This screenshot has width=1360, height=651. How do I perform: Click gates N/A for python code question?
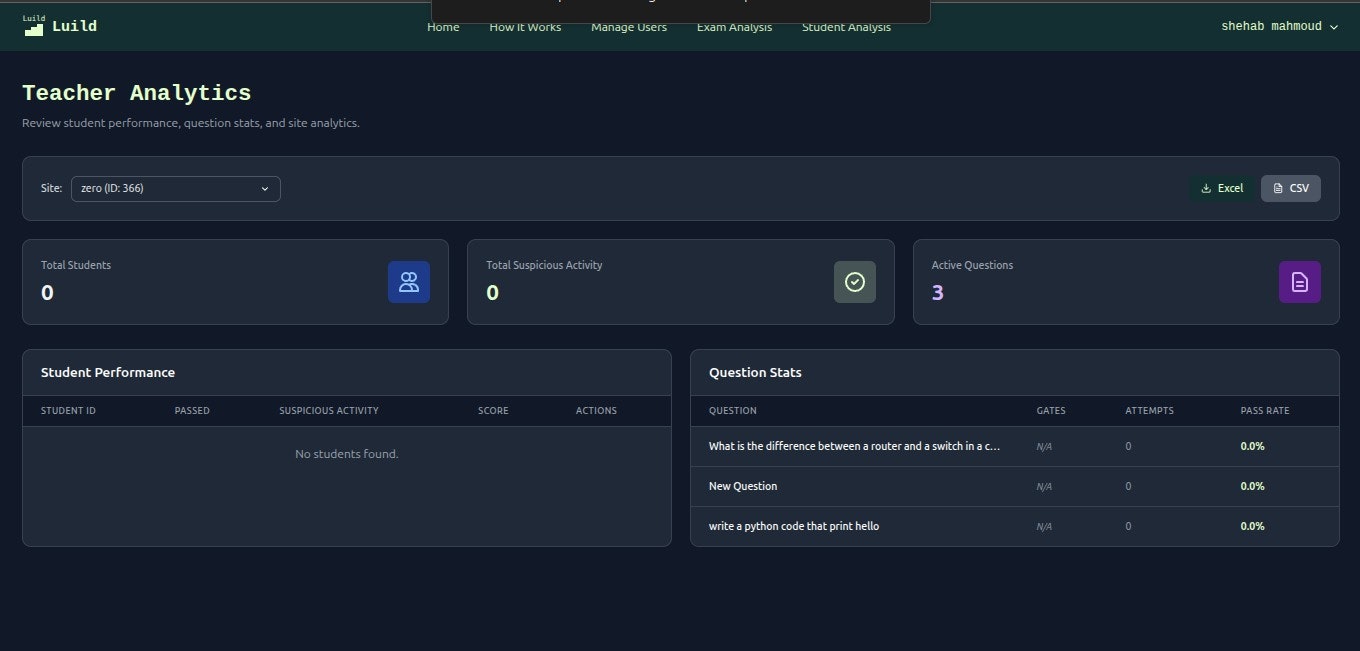pyautogui.click(x=1044, y=526)
